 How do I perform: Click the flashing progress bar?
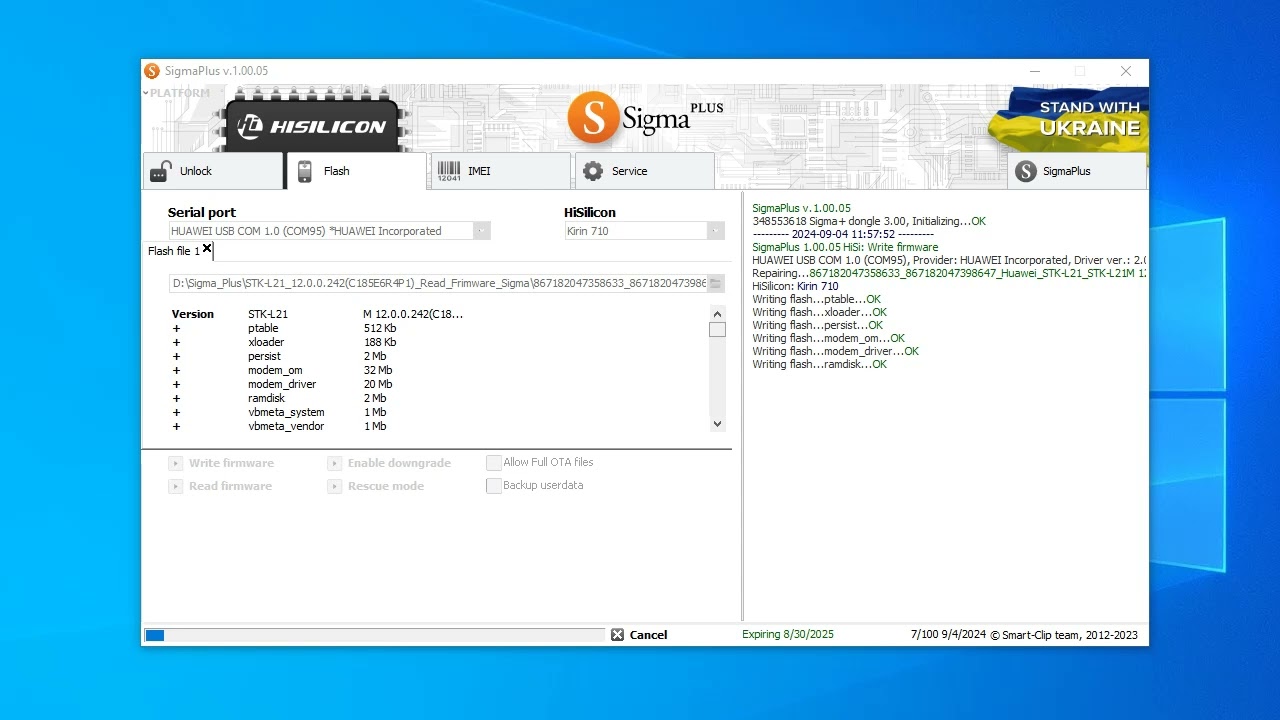[374, 635]
